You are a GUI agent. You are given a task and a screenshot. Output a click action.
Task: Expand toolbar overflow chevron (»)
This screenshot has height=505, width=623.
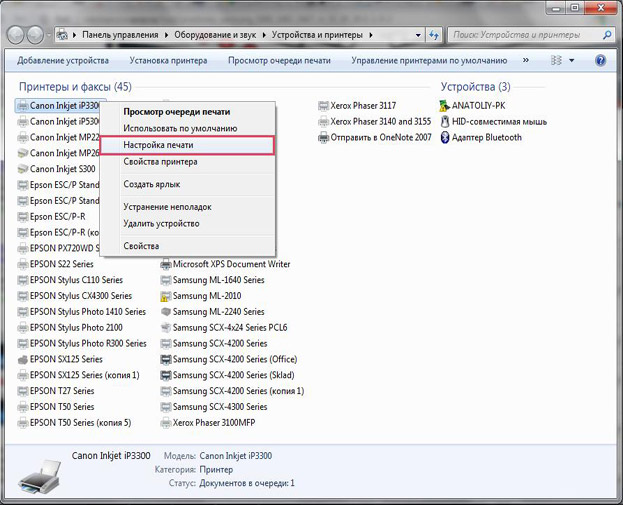tap(526, 60)
